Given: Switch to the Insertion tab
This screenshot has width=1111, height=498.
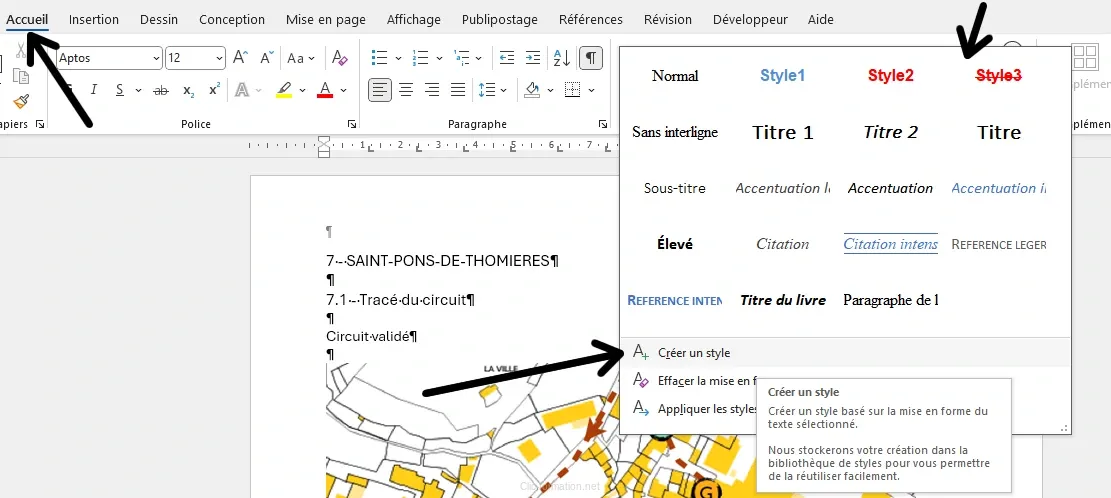Looking at the screenshot, I should tap(94, 20).
